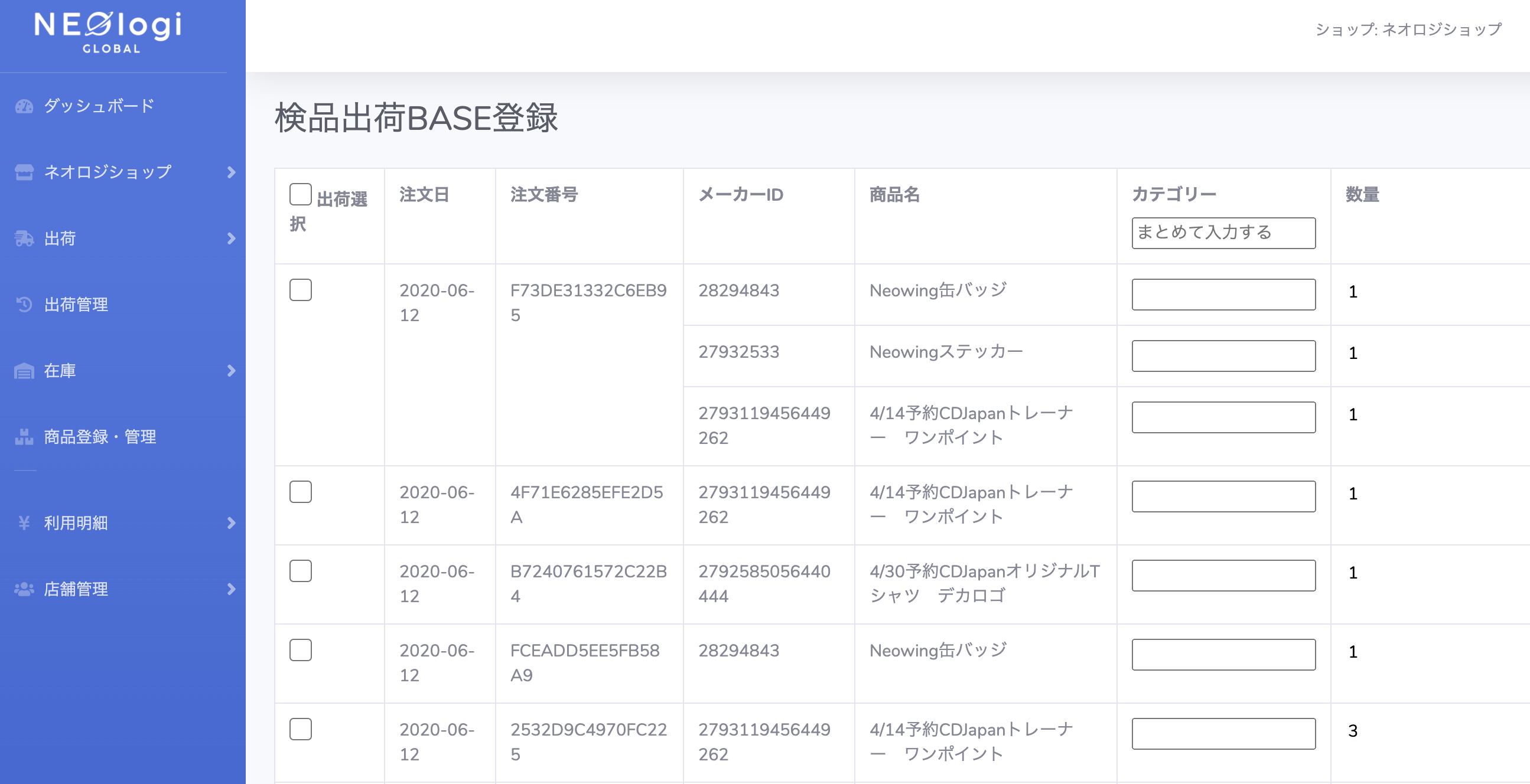This screenshot has width=1530, height=784.
Task: Click category field for order 4F71E6285EFE2D5A
Action: (x=1223, y=496)
